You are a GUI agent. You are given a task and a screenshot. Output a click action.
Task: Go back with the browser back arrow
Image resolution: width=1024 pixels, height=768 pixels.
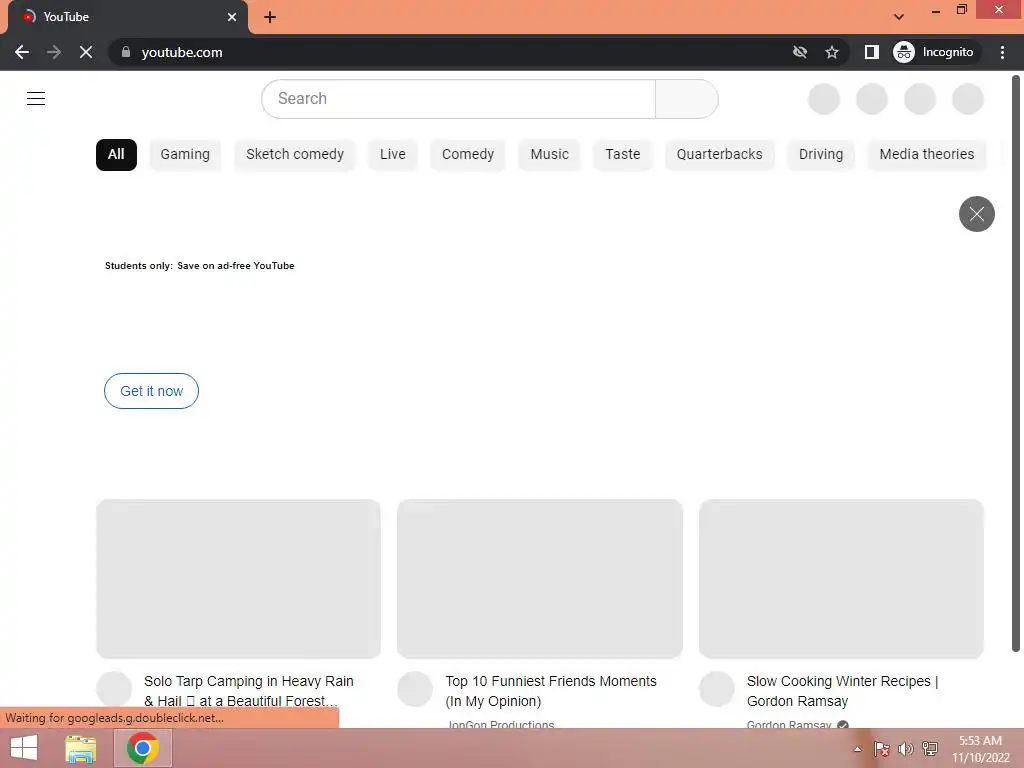[x=22, y=52]
